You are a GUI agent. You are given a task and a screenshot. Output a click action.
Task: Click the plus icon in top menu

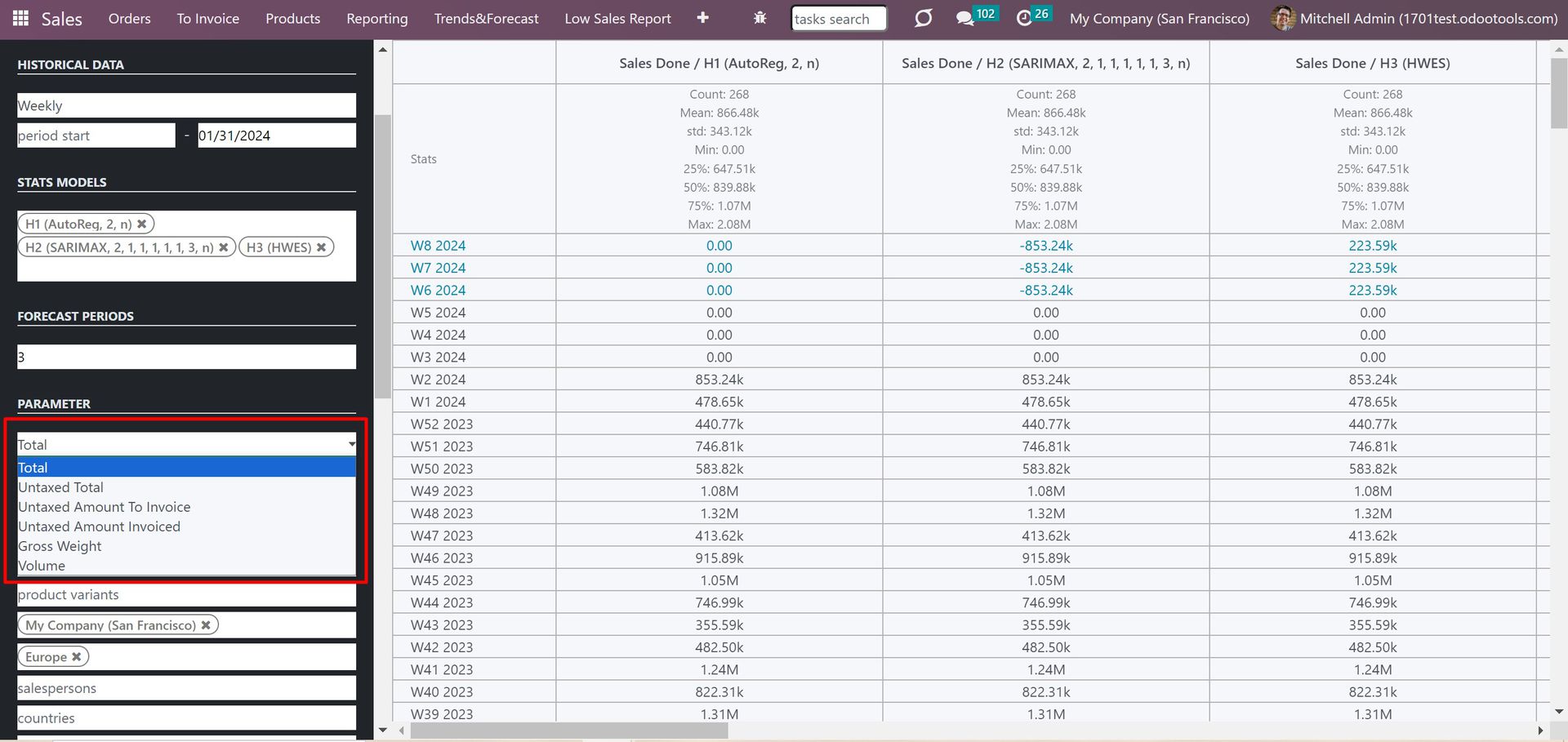pyautogui.click(x=702, y=18)
